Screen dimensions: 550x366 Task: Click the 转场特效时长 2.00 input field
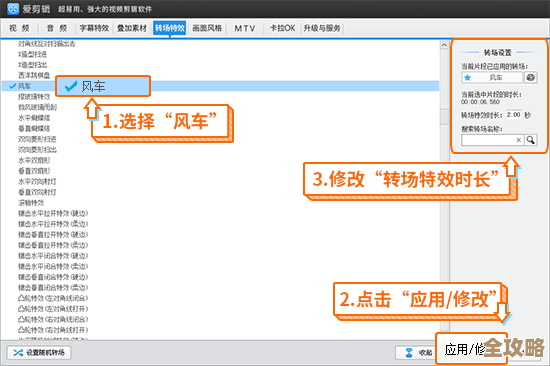pyautogui.click(x=514, y=115)
